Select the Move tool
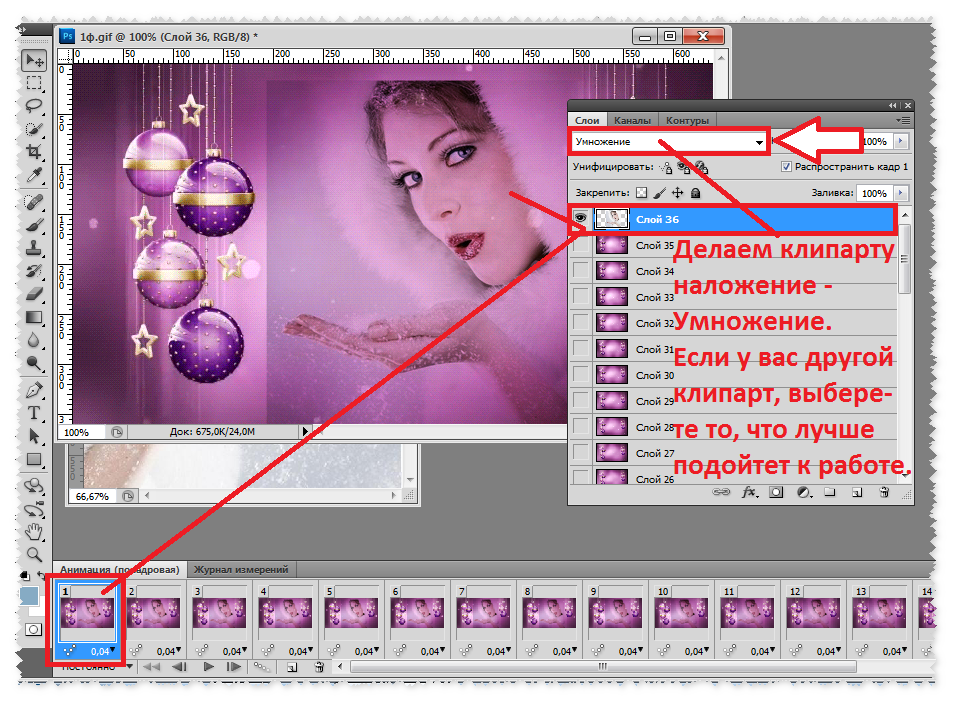 tap(34, 60)
